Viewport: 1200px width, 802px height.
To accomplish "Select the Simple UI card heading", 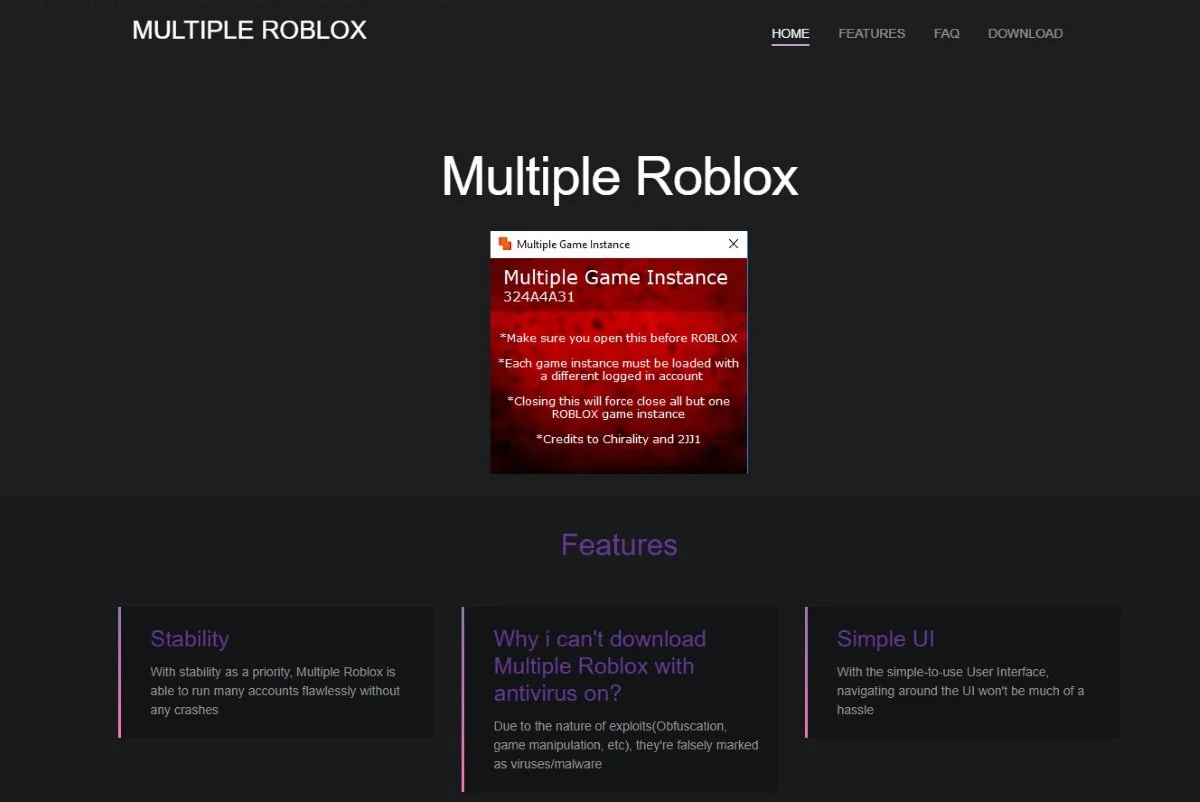I will click(885, 639).
